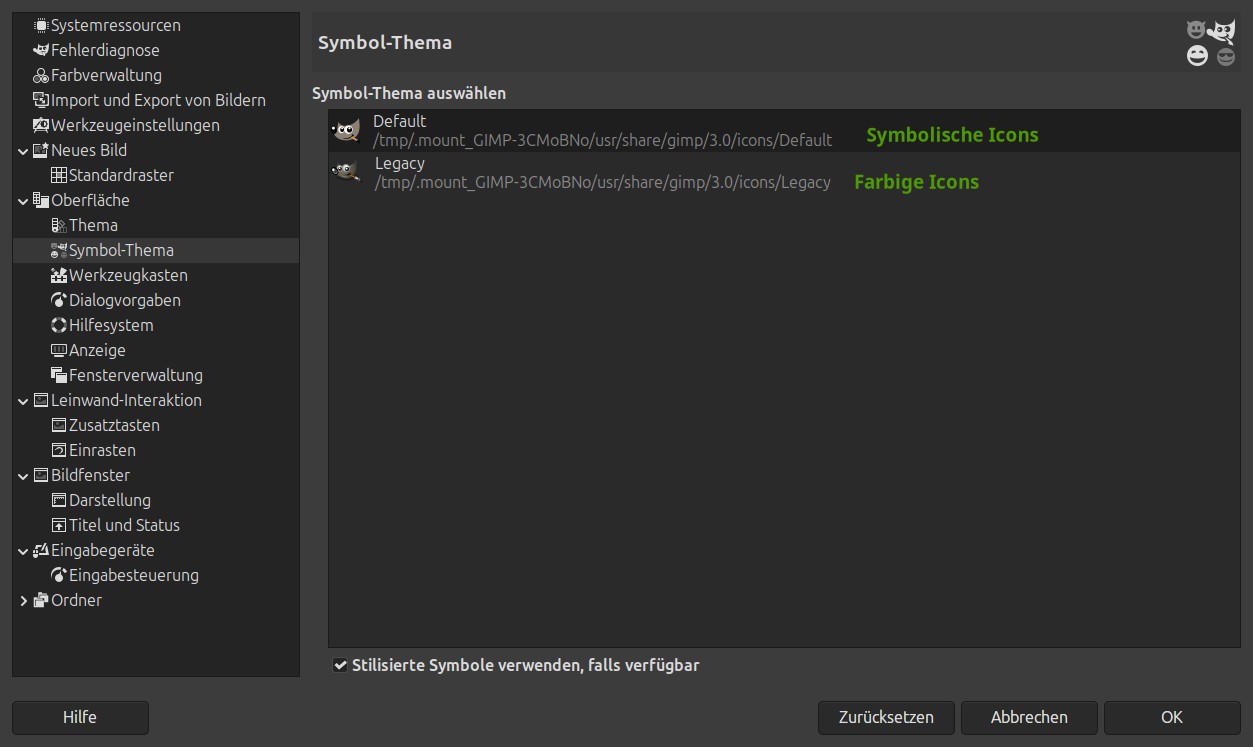Confirm with the OK button
1253x747 pixels.
(x=1172, y=717)
